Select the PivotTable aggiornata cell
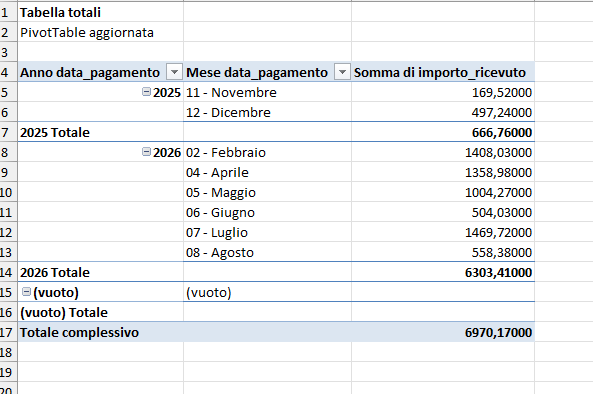 pyautogui.click(x=101, y=32)
